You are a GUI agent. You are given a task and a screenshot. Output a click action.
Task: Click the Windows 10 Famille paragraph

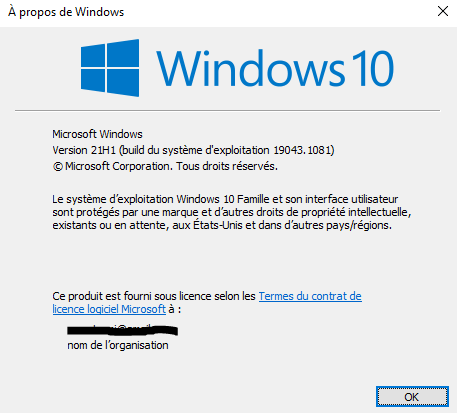(x=232, y=212)
